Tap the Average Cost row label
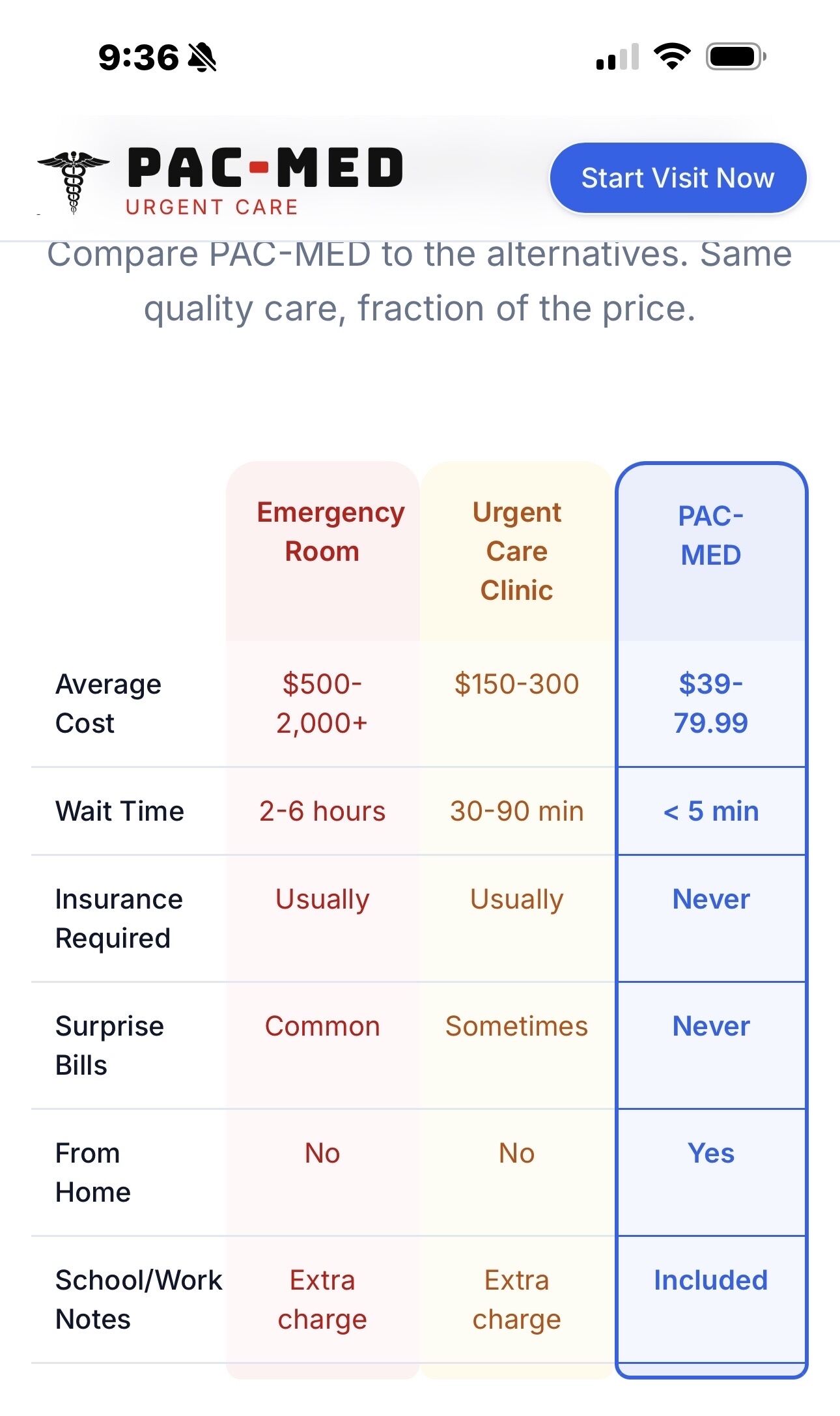 (109, 703)
